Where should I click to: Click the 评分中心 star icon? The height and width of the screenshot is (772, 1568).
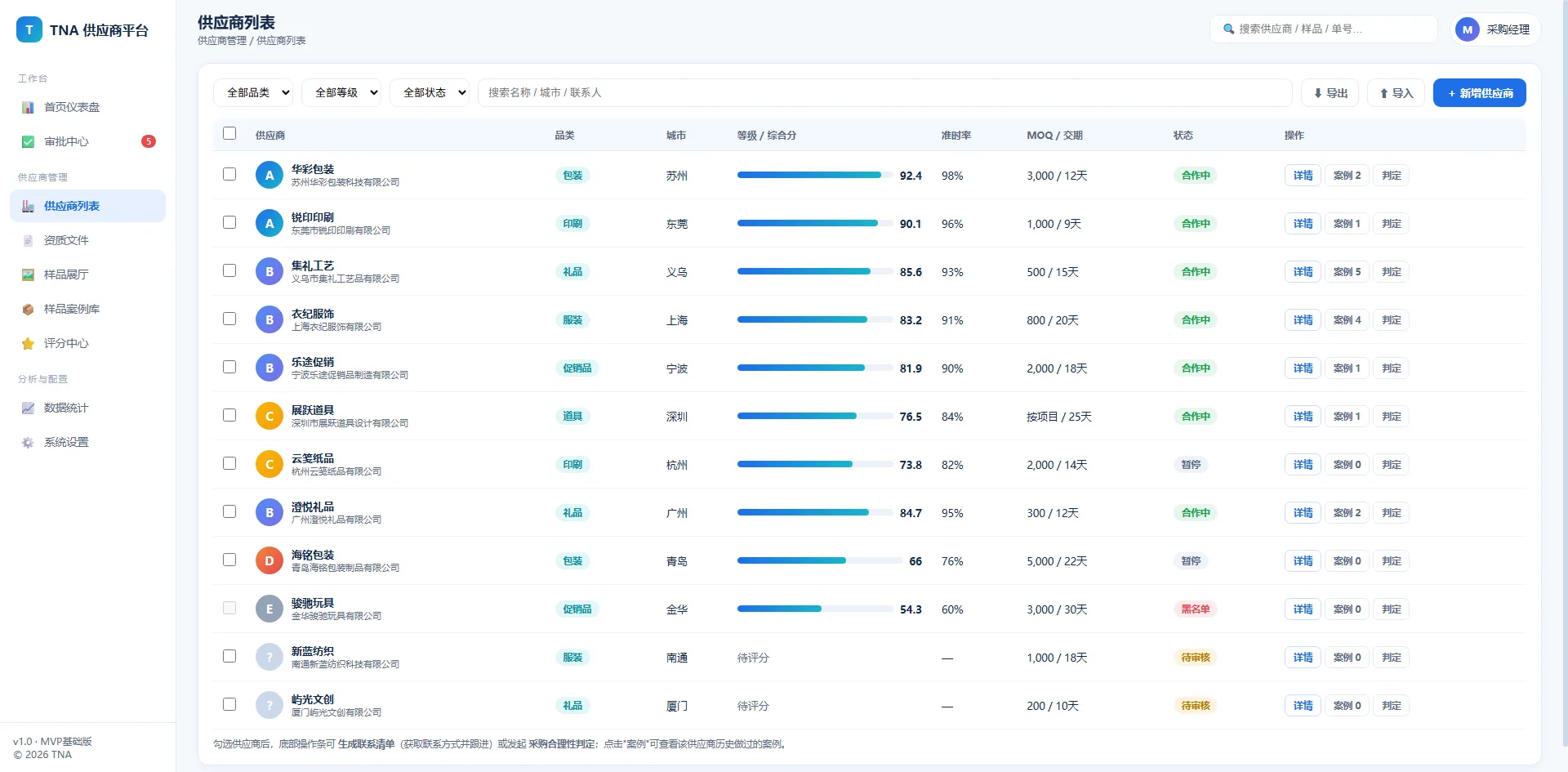coord(28,343)
